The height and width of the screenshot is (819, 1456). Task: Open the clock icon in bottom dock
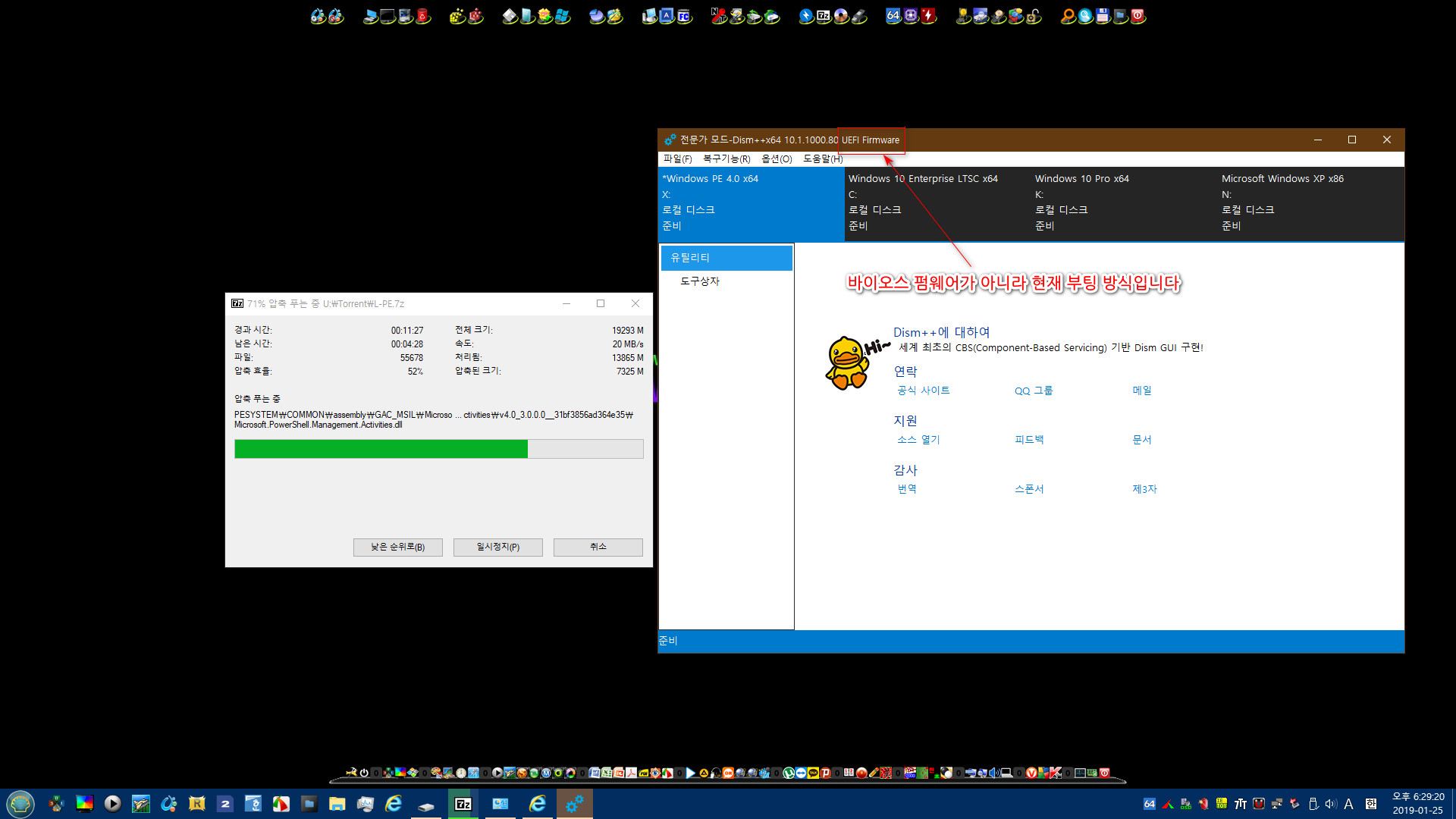[x=461, y=773]
